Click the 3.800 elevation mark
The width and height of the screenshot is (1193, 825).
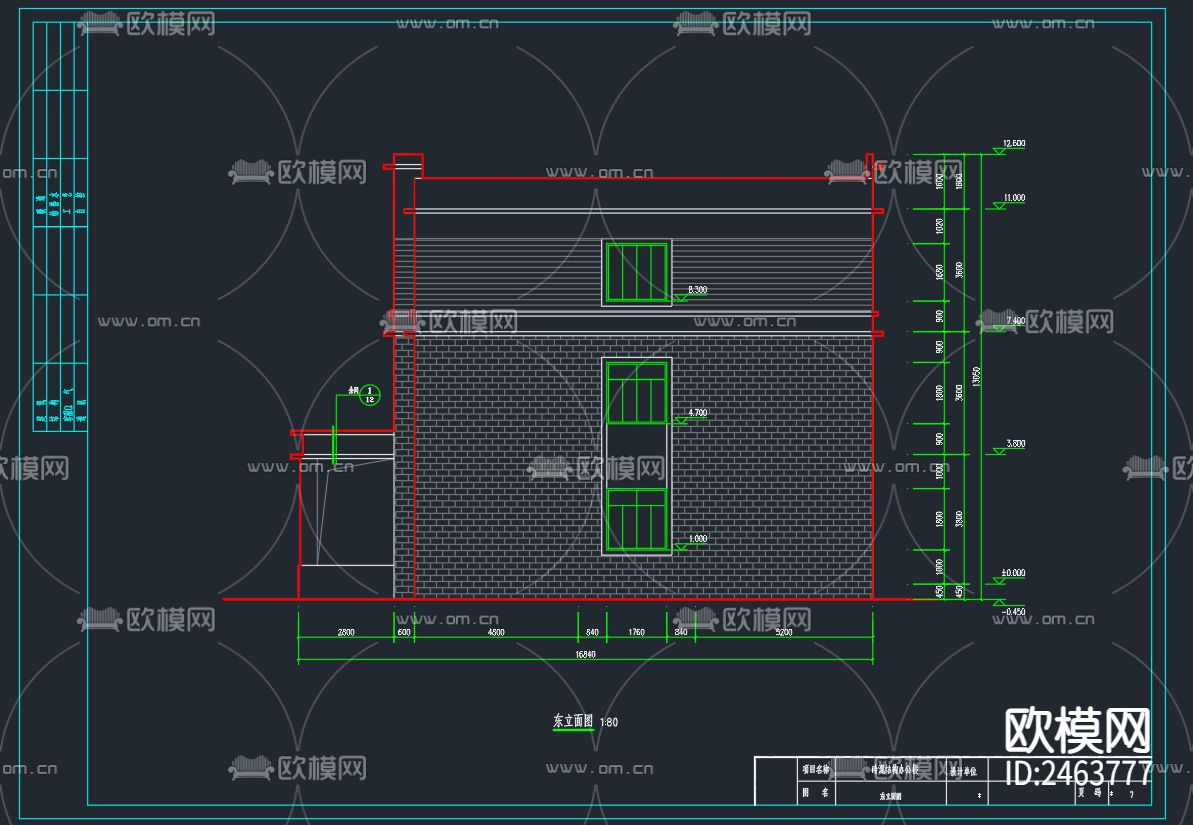coord(1015,444)
